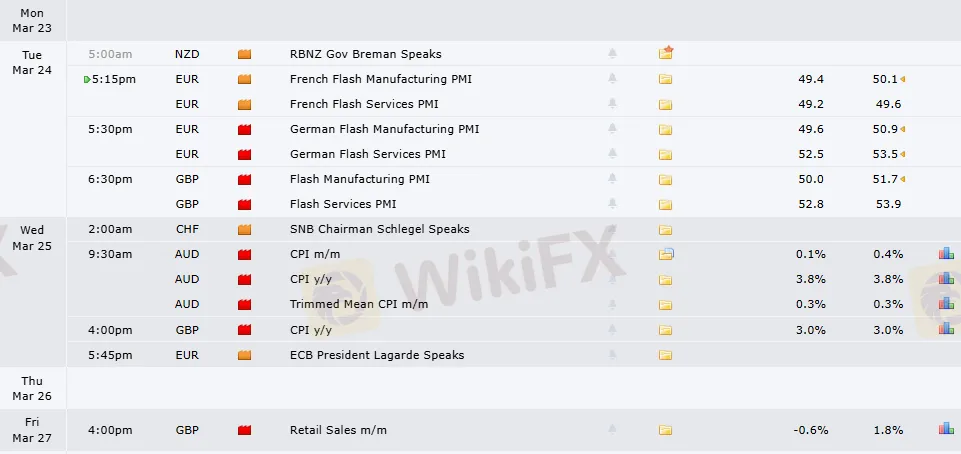The height and width of the screenshot is (454, 961).
Task: Select the Wed Mar 25 date cell
Action: pyautogui.click(x=32, y=237)
